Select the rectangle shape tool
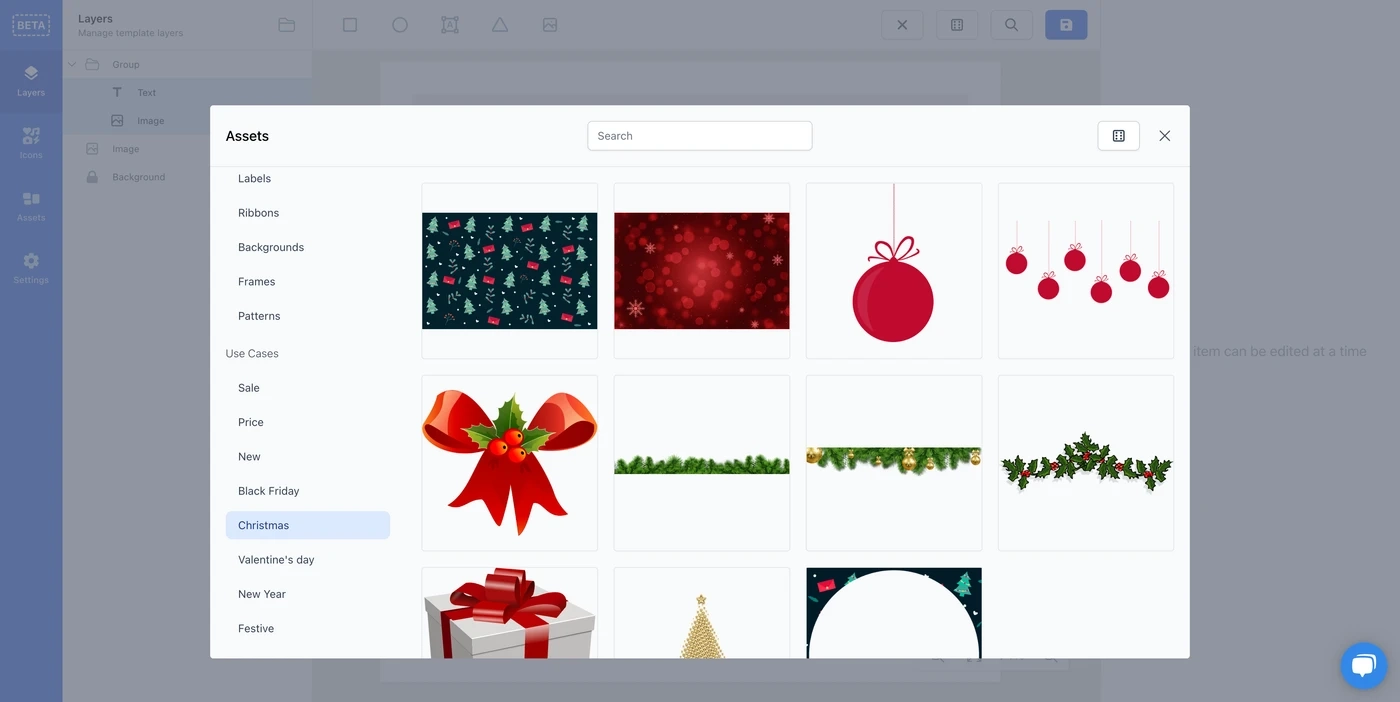This screenshot has width=1400, height=702. [350, 25]
